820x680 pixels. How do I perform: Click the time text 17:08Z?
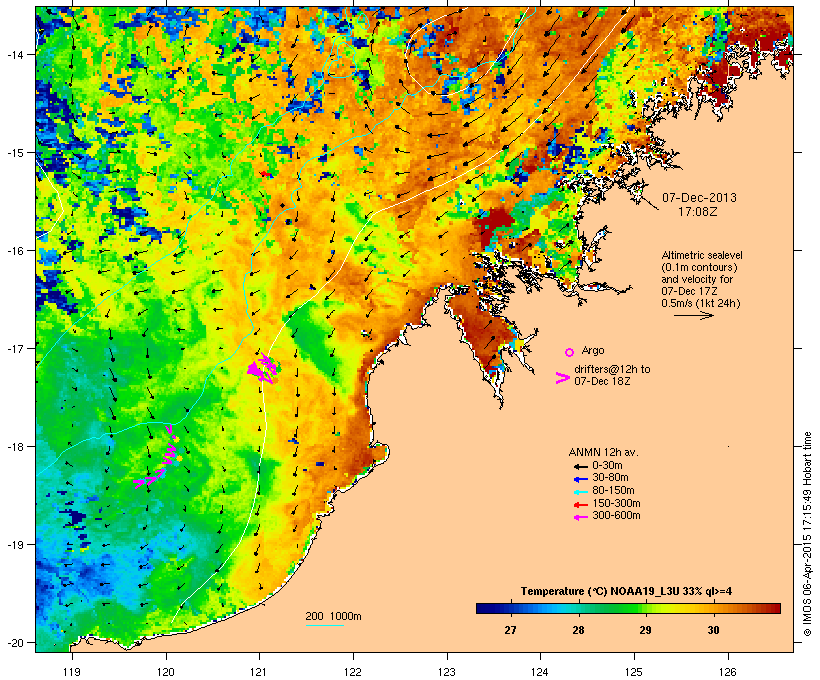[x=698, y=212]
